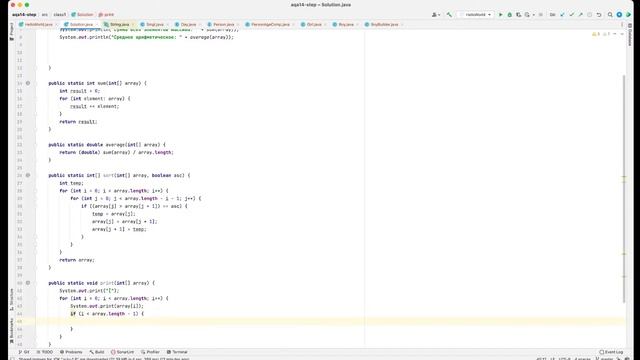Open the Terminal tool window button
The height and width of the screenshot is (360, 640).
pos(177,352)
